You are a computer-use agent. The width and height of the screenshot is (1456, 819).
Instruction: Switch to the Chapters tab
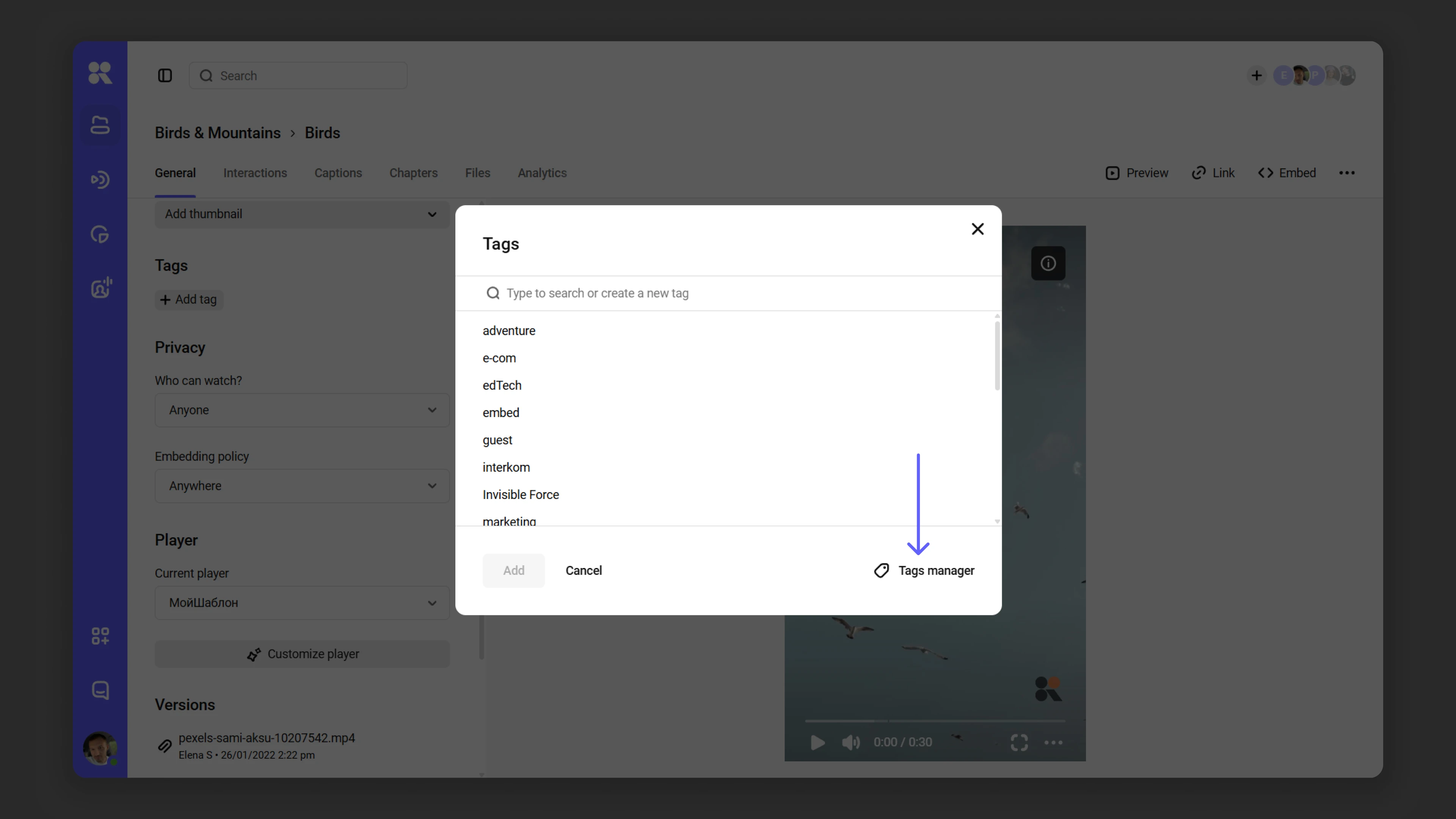pos(413,173)
